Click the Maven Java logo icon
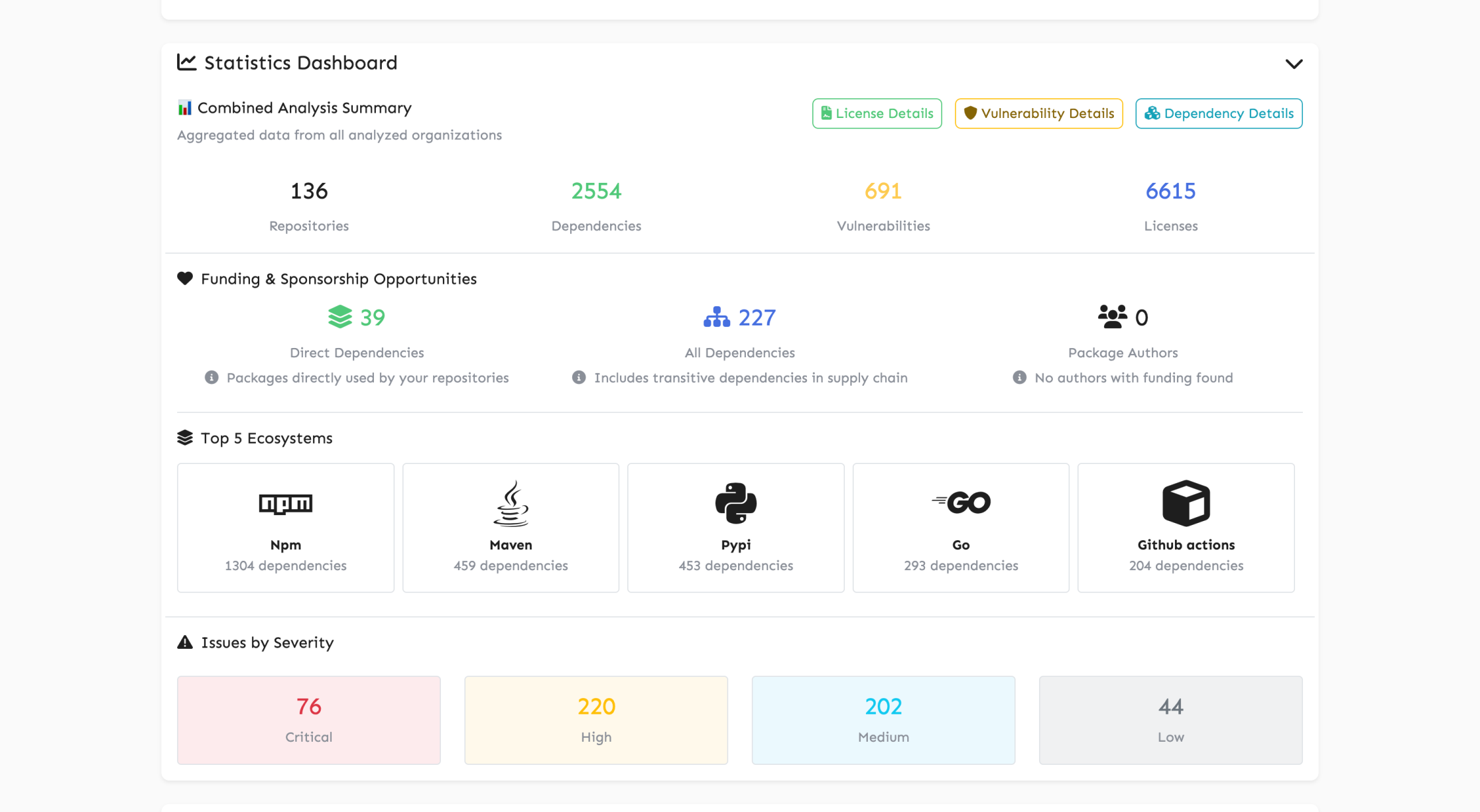This screenshot has width=1480, height=812. coord(511,503)
